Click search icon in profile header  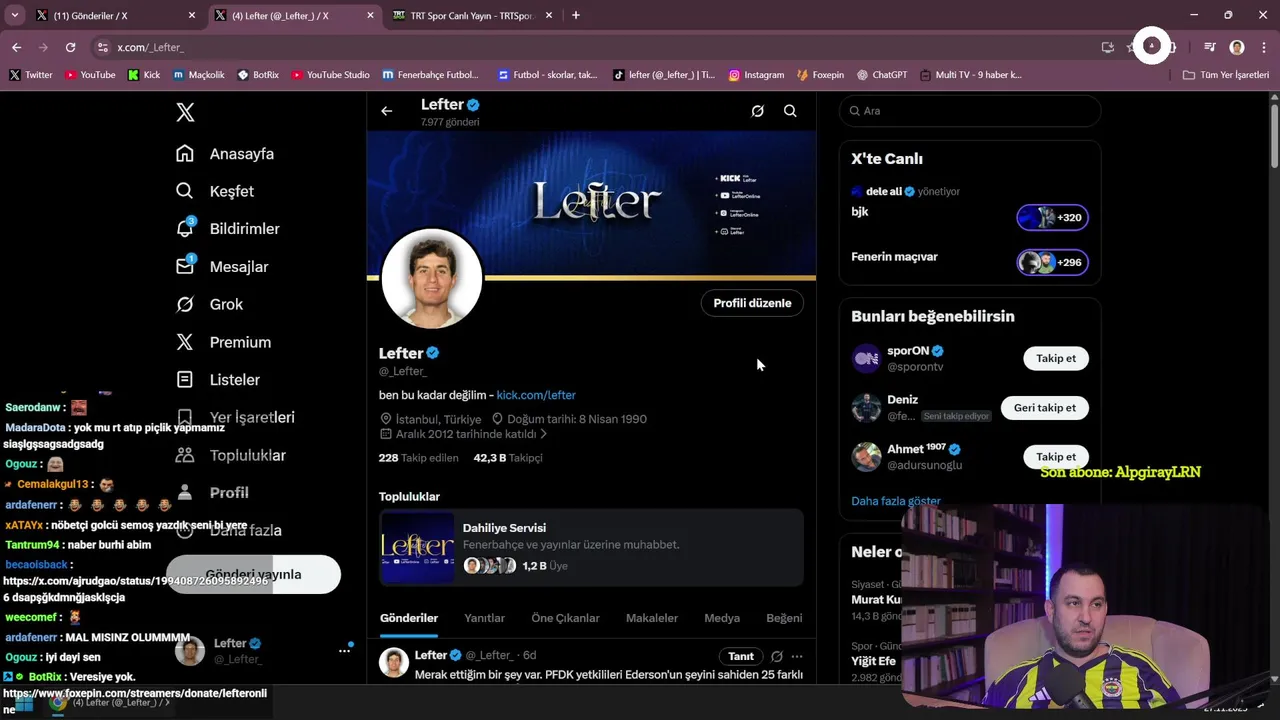tap(790, 111)
